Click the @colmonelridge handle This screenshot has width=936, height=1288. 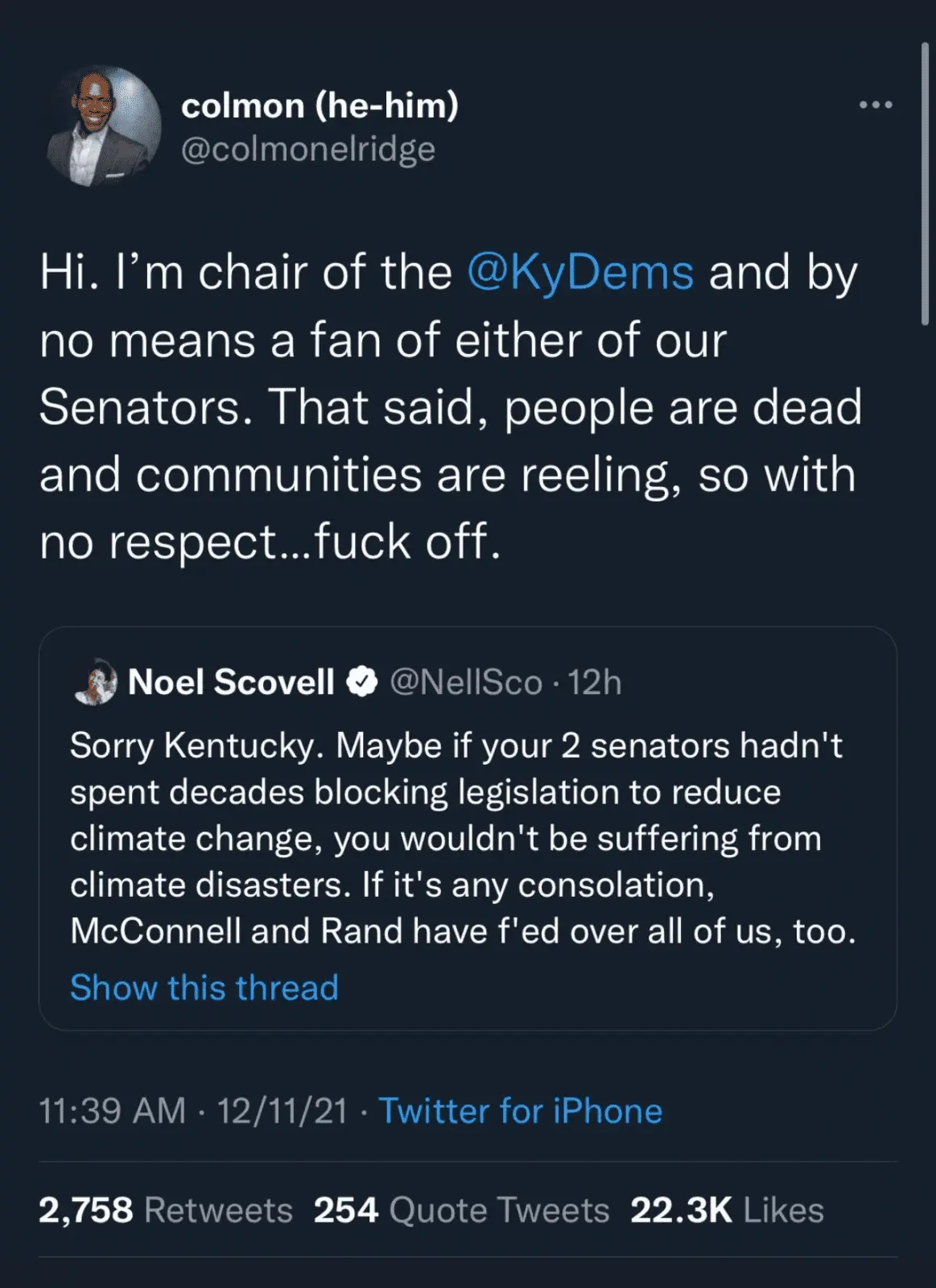[308, 149]
